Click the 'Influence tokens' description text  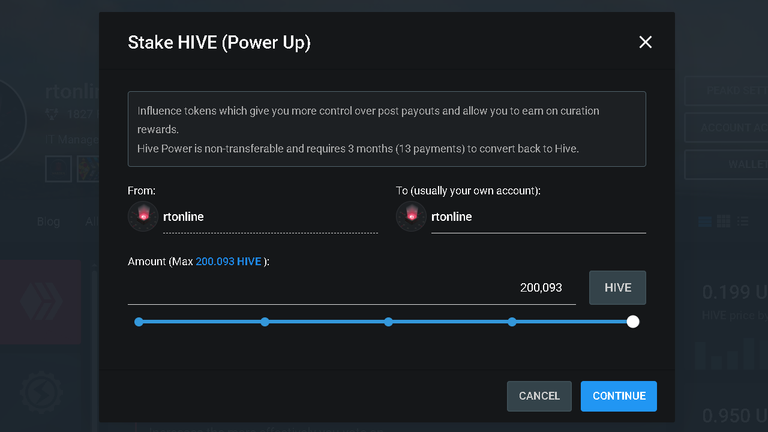368,120
